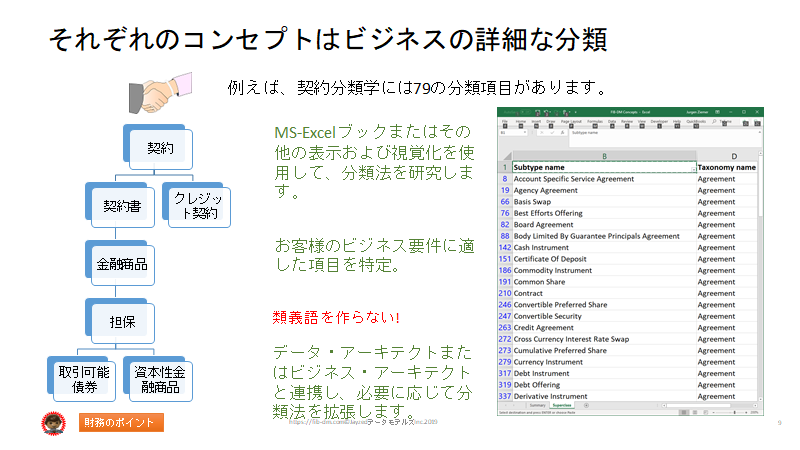Open Customize Quick Access Toolbar dropdown
The image size is (800, 450).
[x=576, y=112]
